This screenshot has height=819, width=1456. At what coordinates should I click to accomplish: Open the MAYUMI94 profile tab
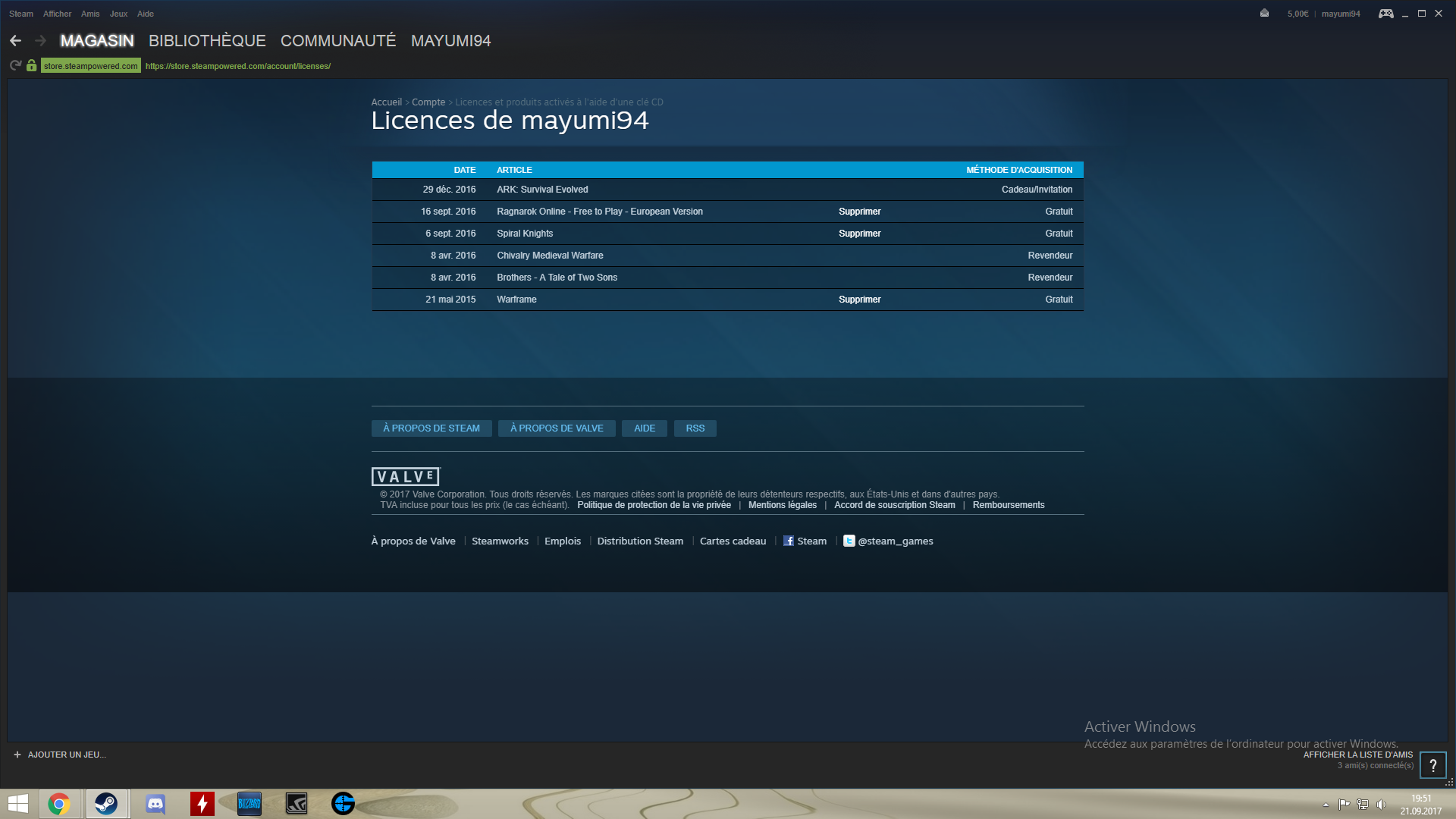point(451,41)
